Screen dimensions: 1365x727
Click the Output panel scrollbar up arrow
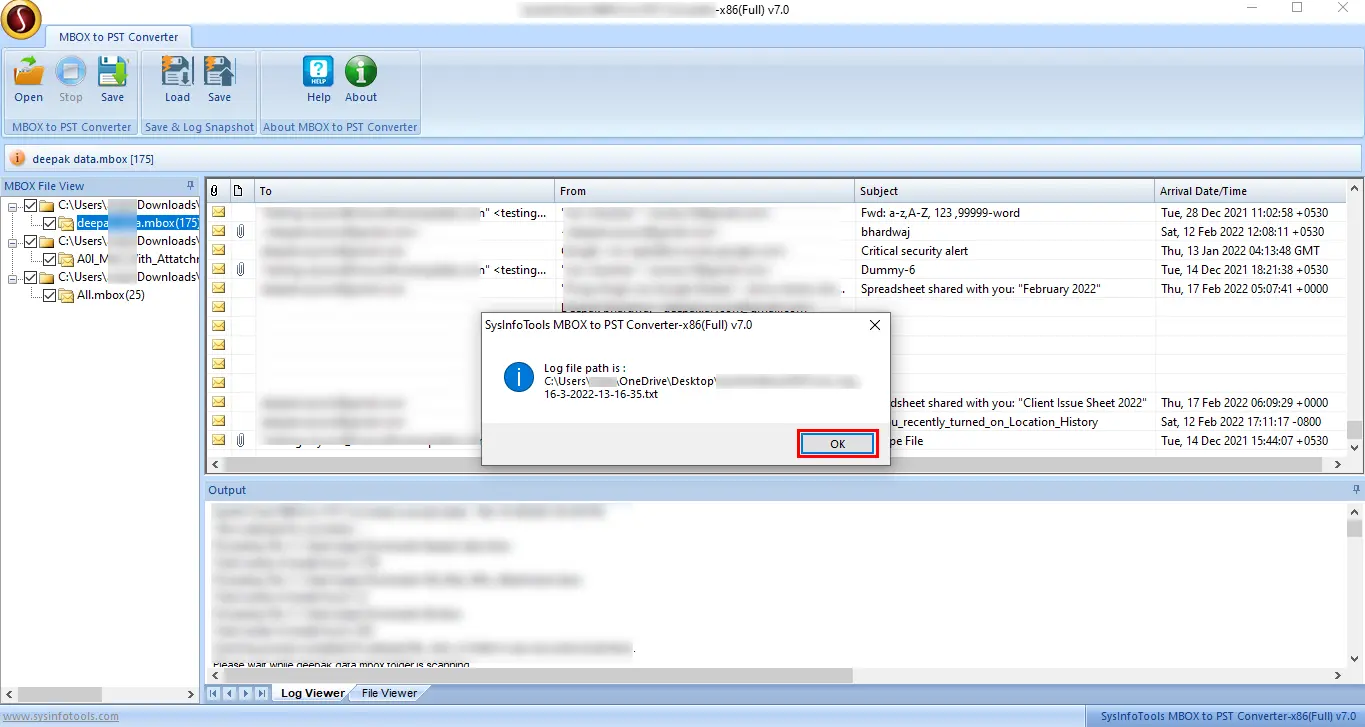coord(1354,511)
